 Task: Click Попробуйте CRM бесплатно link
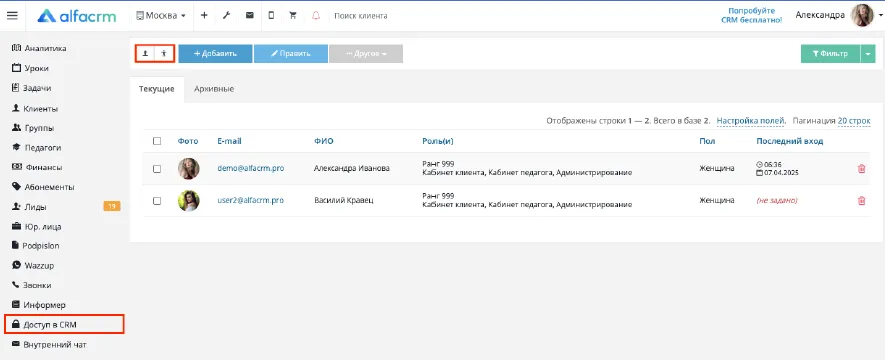point(752,15)
